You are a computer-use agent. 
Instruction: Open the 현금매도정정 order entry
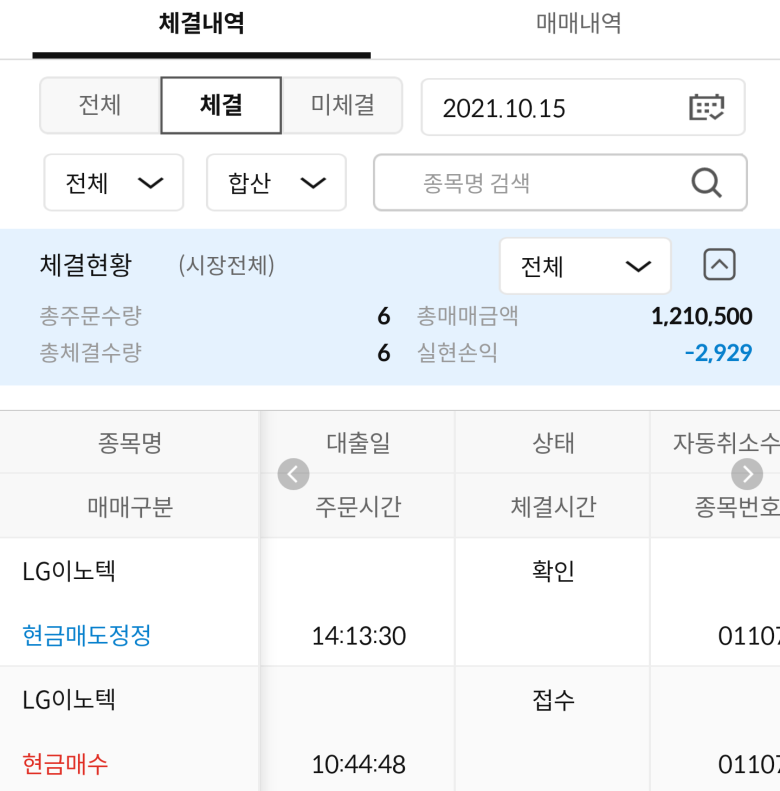tap(87, 635)
